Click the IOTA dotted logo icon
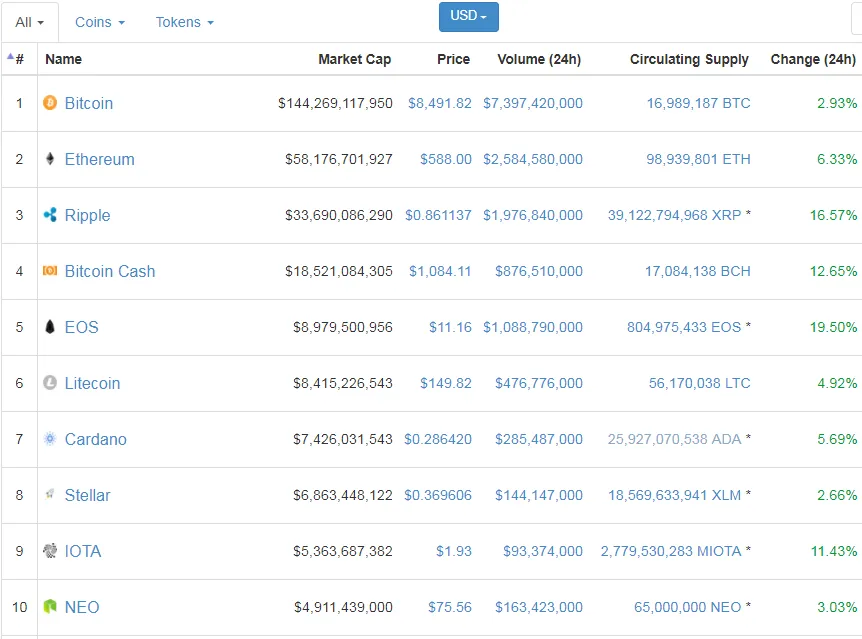Viewport: 862px width, 639px height. (50, 550)
